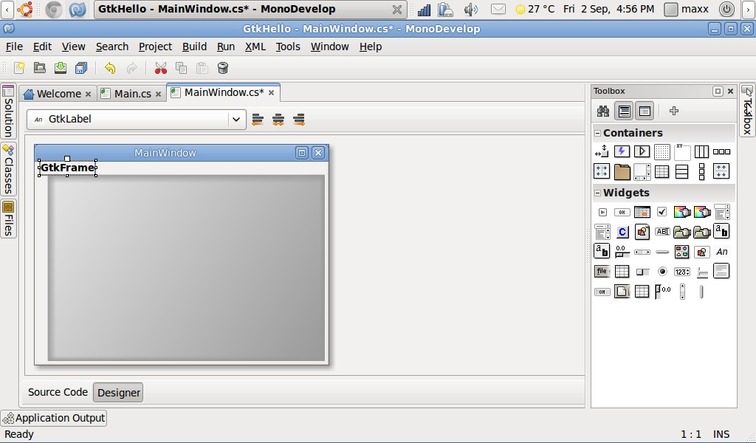Select the RadioButton widget icon
This screenshot has height=443, width=756.
coord(662,272)
